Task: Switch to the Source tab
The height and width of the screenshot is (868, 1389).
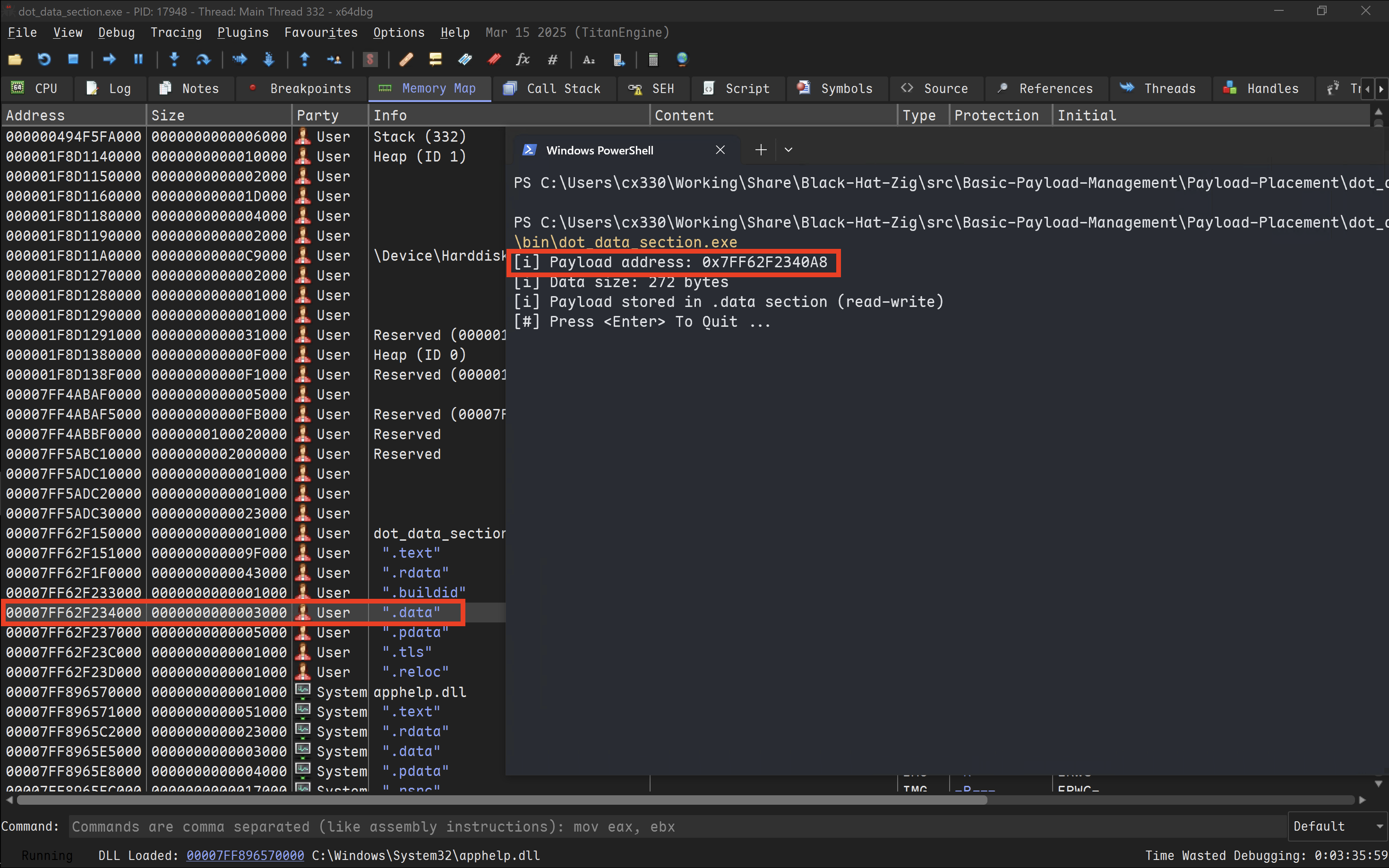Action: click(936, 88)
